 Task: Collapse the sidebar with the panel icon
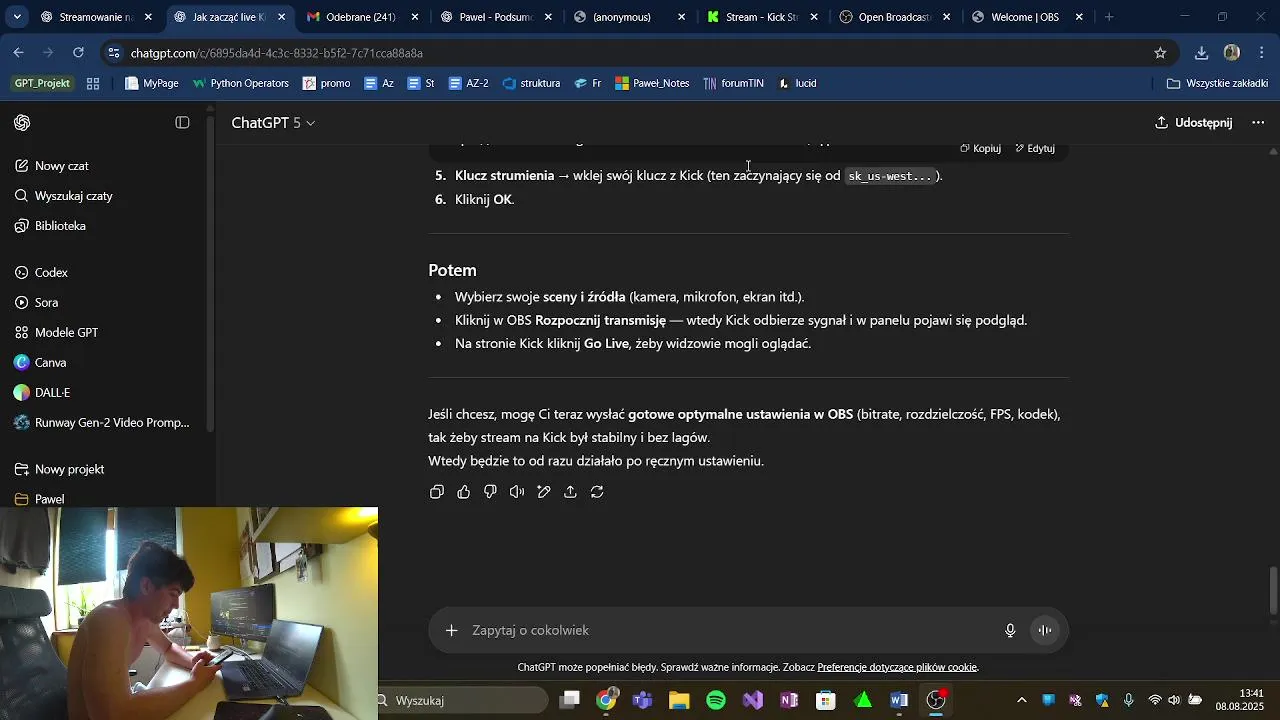tap(182, 123)
